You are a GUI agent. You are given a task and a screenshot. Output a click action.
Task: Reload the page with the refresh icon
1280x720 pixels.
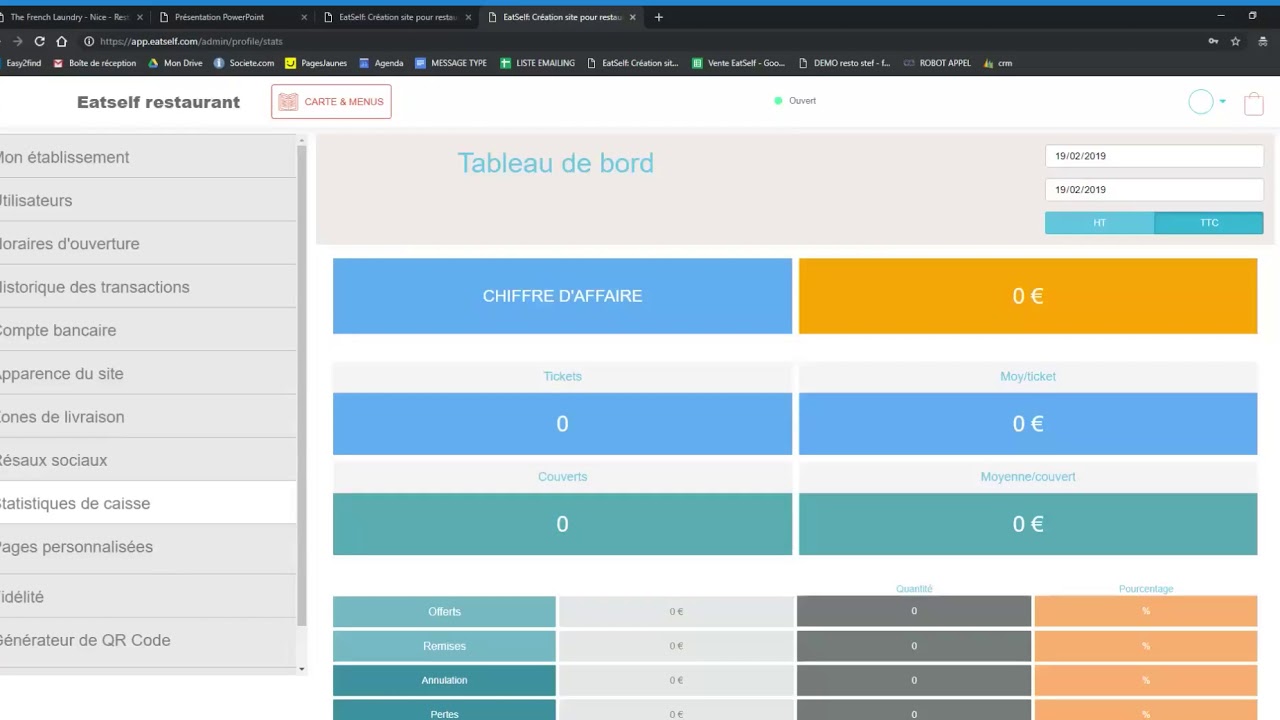(x=39, y=41)
